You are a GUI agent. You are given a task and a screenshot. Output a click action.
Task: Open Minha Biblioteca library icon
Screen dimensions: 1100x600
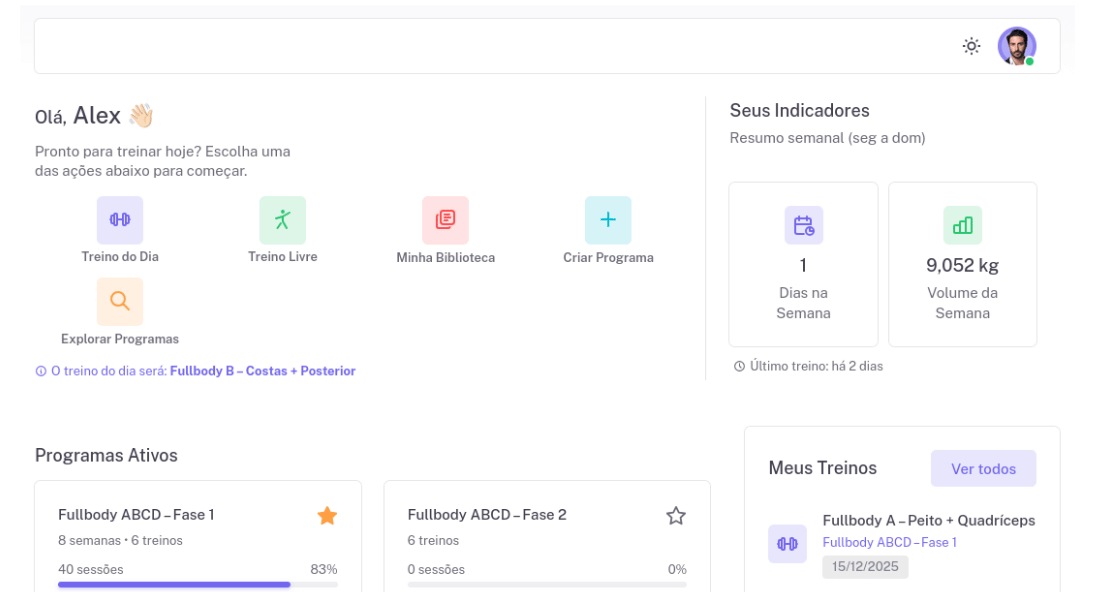pyautogui.click(x=445, y=220)
